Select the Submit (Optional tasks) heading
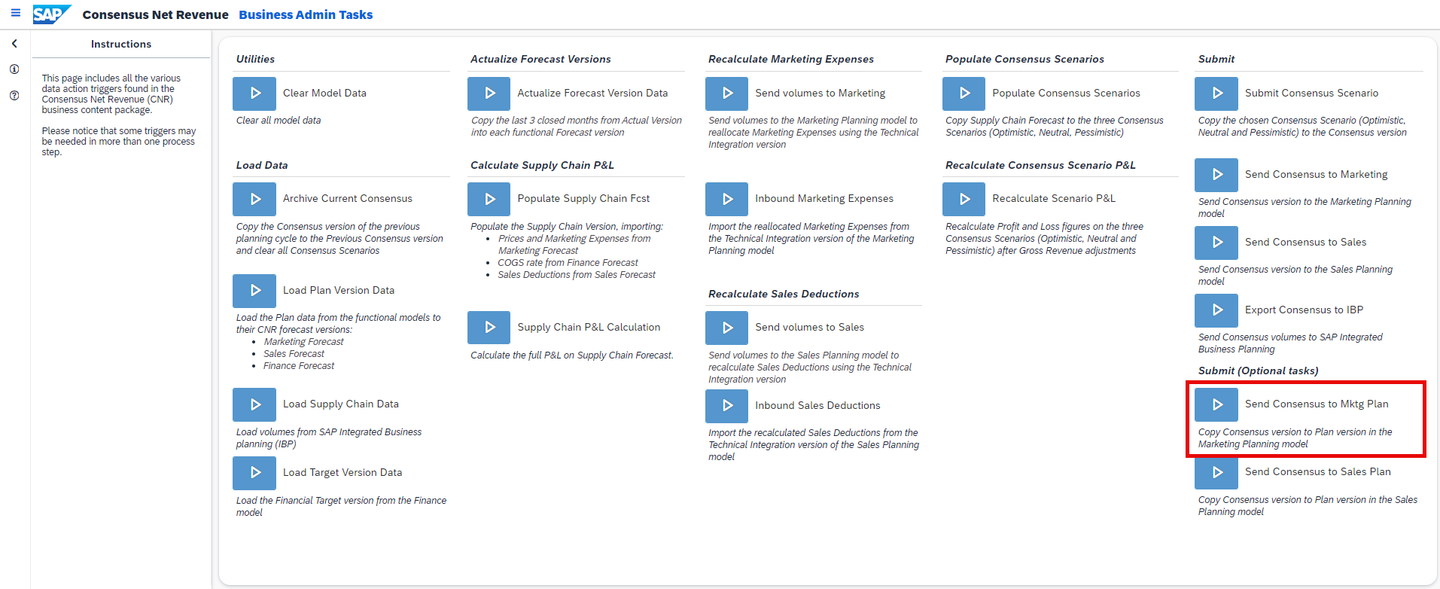Image resolution: width=1440 pixels, height=589 pixels. tap(1258, 371)
